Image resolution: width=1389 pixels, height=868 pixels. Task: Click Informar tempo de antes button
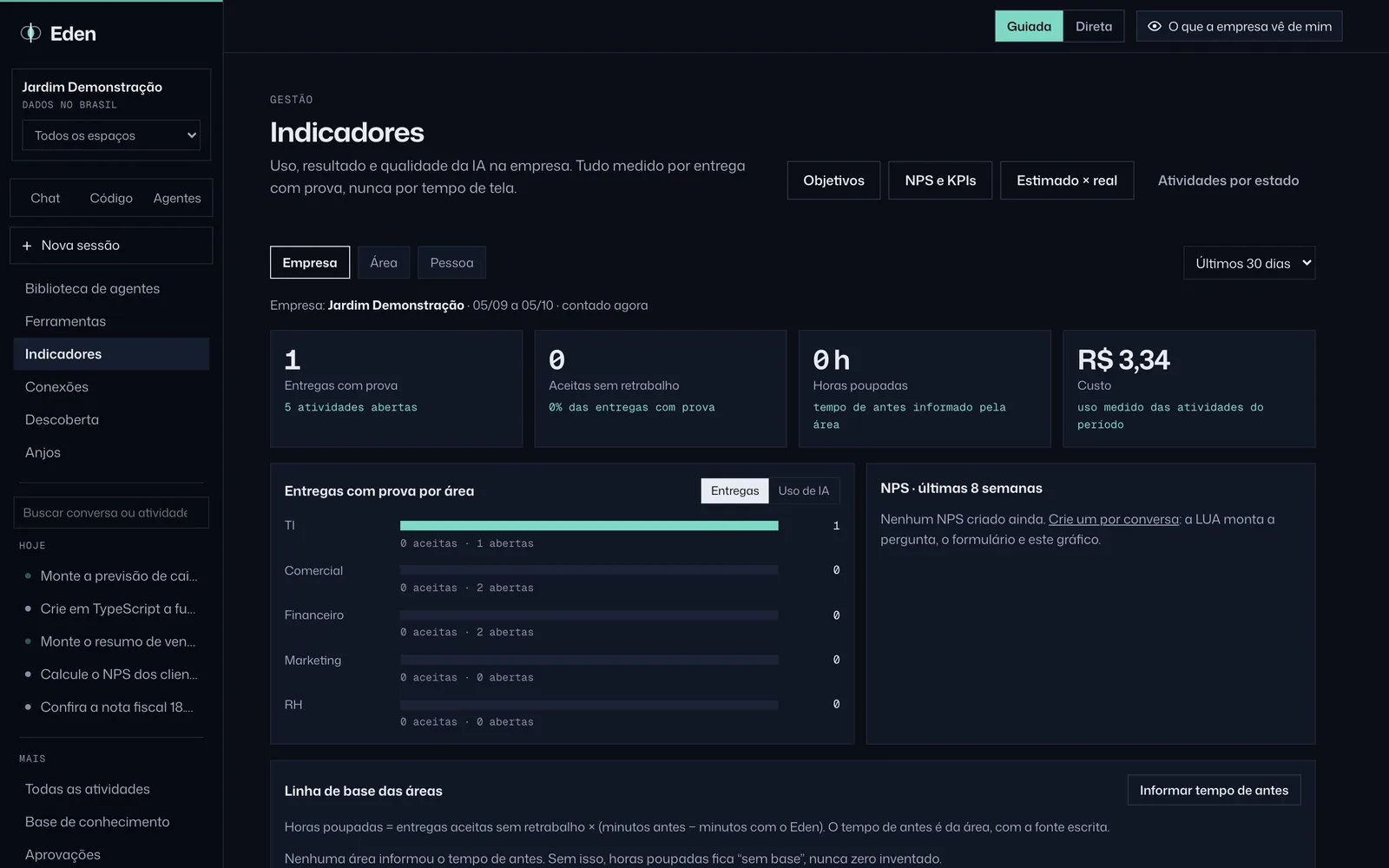[1214, 790]
